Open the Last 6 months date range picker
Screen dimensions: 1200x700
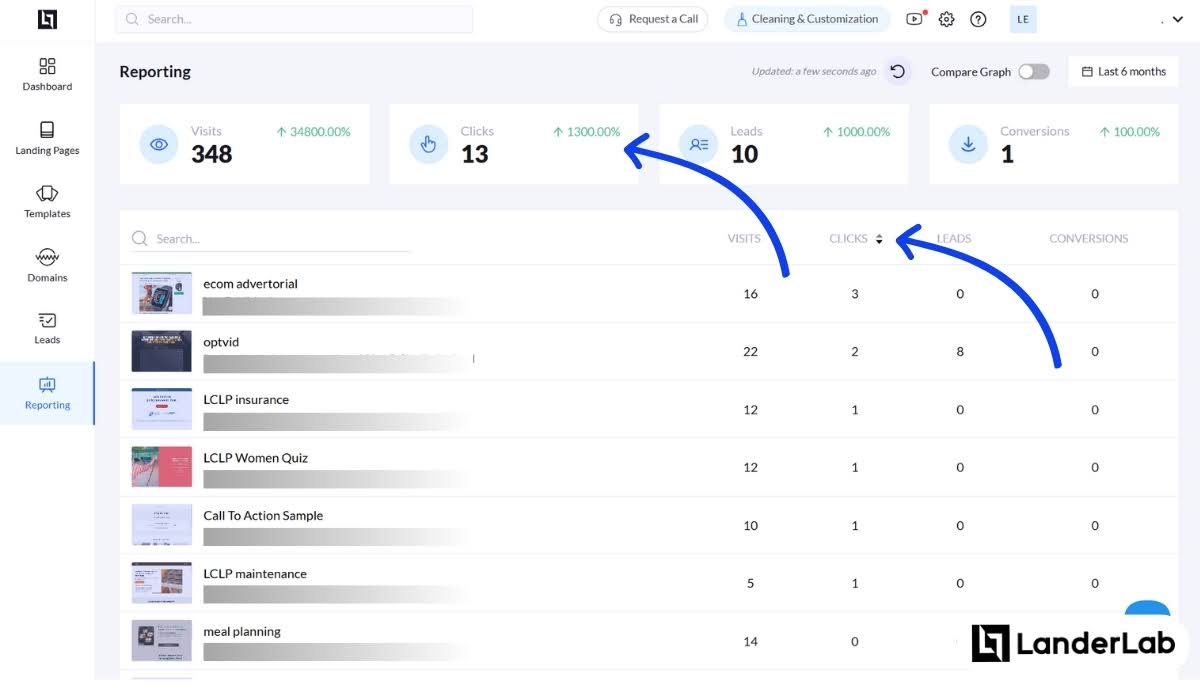(1123, 72)
